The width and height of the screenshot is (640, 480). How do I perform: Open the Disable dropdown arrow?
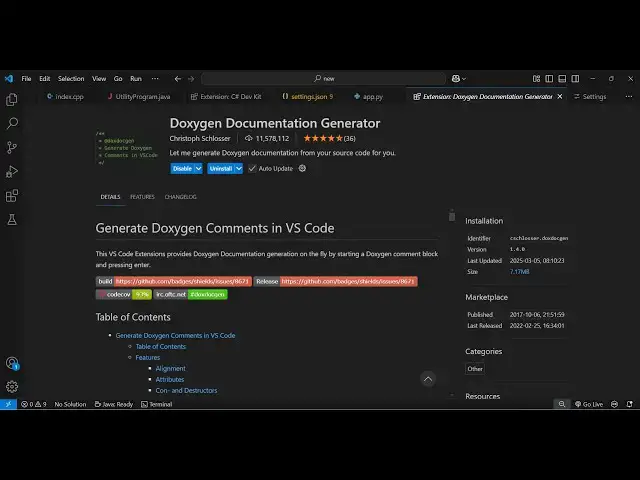[x=198, y=168]
